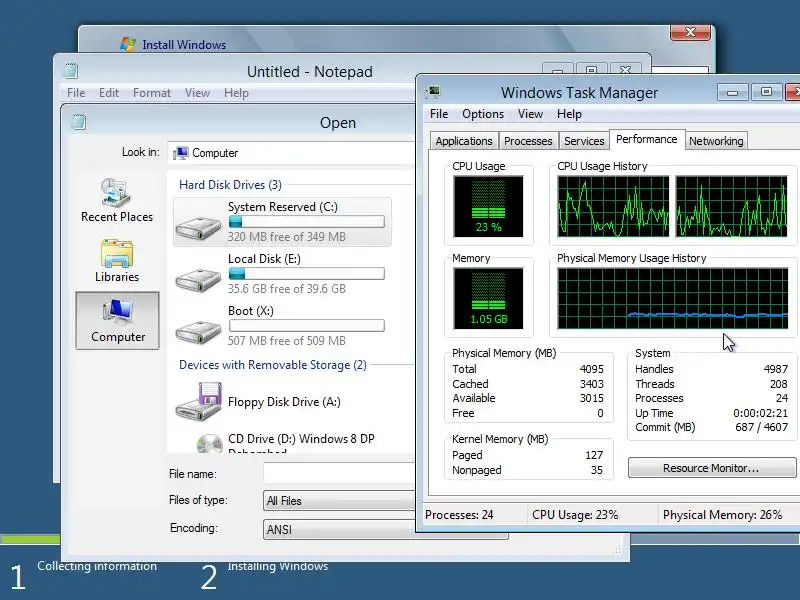Open the Look in location dropdown
This screenshot has height=600, width=800.
[292, 153]
